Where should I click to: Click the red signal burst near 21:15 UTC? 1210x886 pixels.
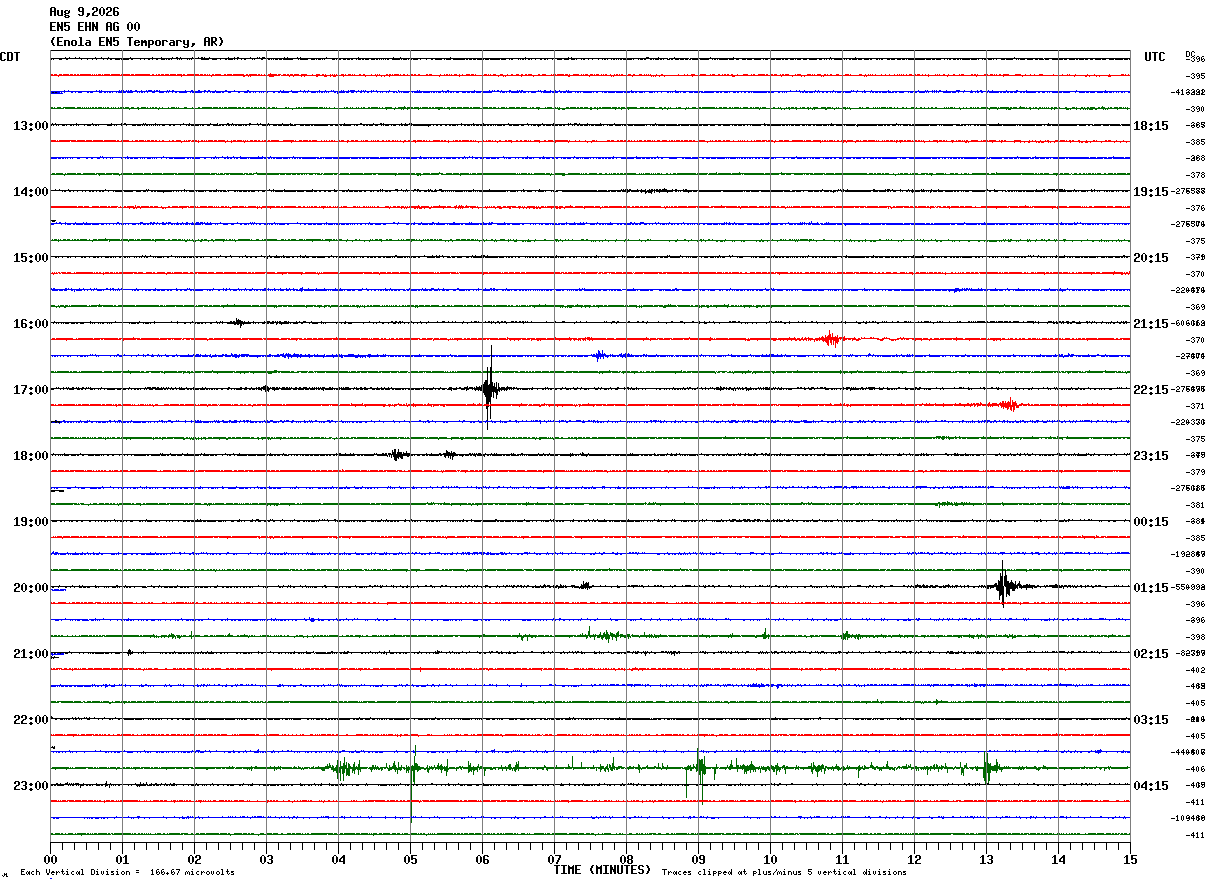(830, 339)
